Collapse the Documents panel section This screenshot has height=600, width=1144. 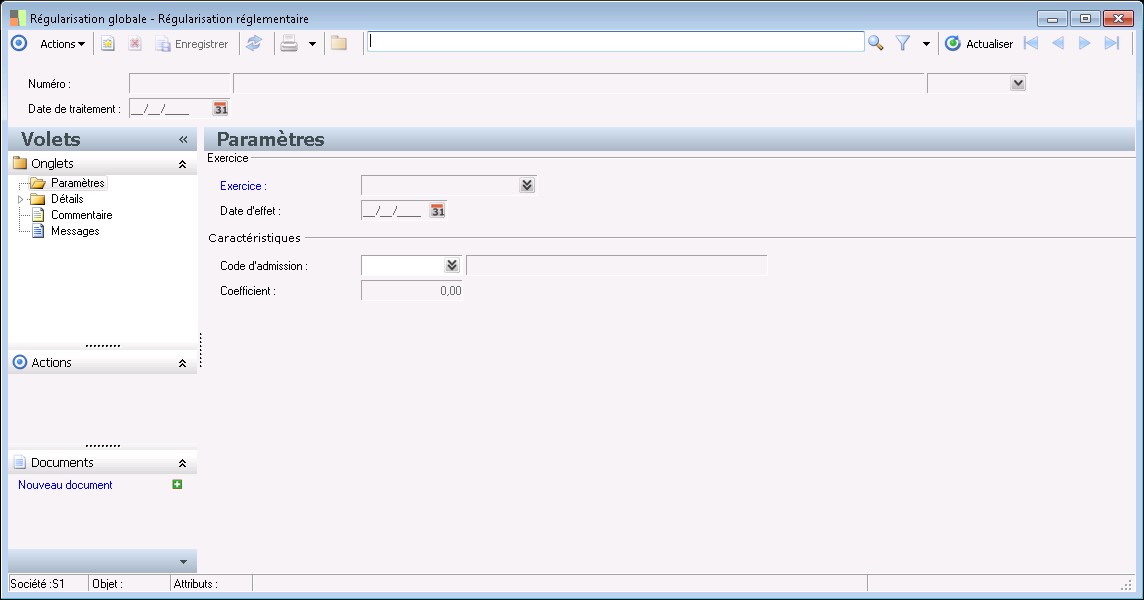tap(182, 463)
